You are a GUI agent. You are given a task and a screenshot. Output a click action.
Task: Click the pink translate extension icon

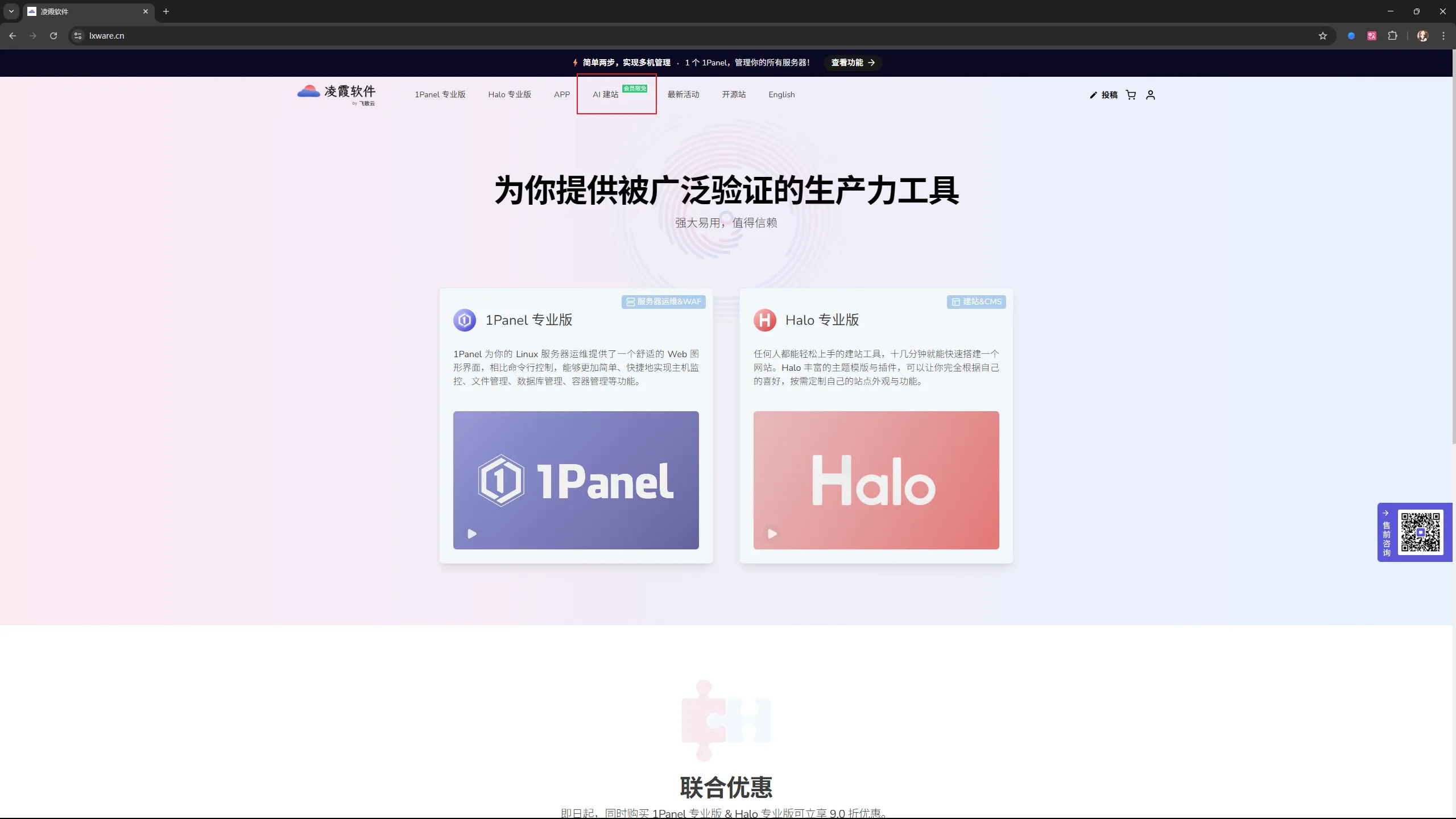tap(1372, 36)
